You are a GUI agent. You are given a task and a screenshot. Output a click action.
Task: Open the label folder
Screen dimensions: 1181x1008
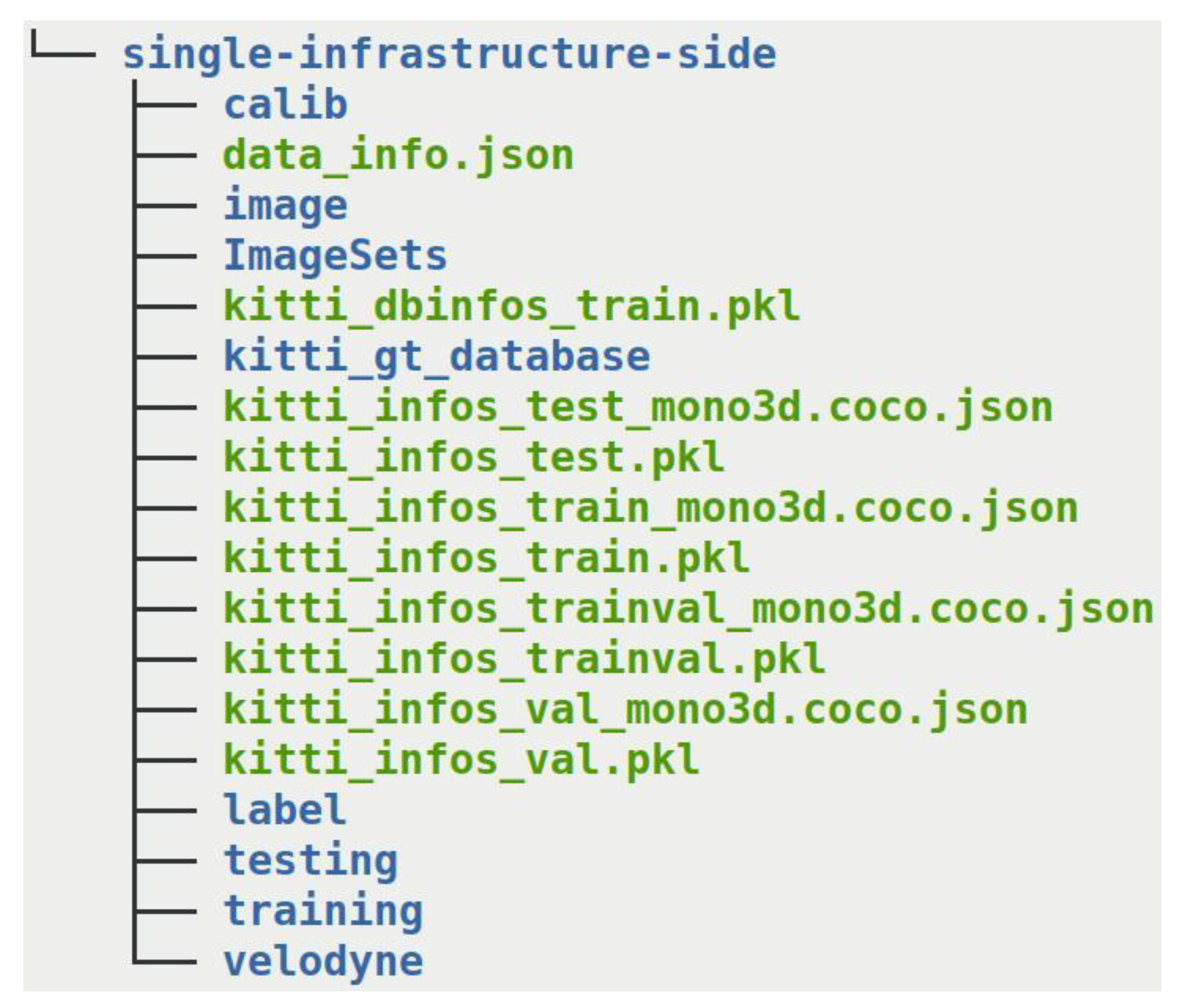285,810
